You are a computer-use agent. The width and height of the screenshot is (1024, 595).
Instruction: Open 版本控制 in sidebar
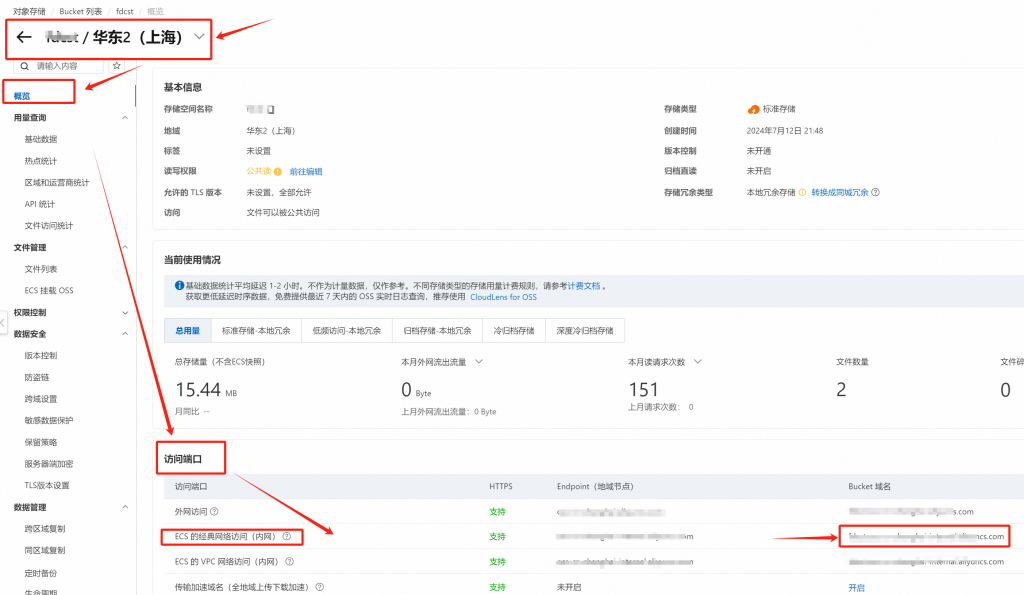coord(40,355)
